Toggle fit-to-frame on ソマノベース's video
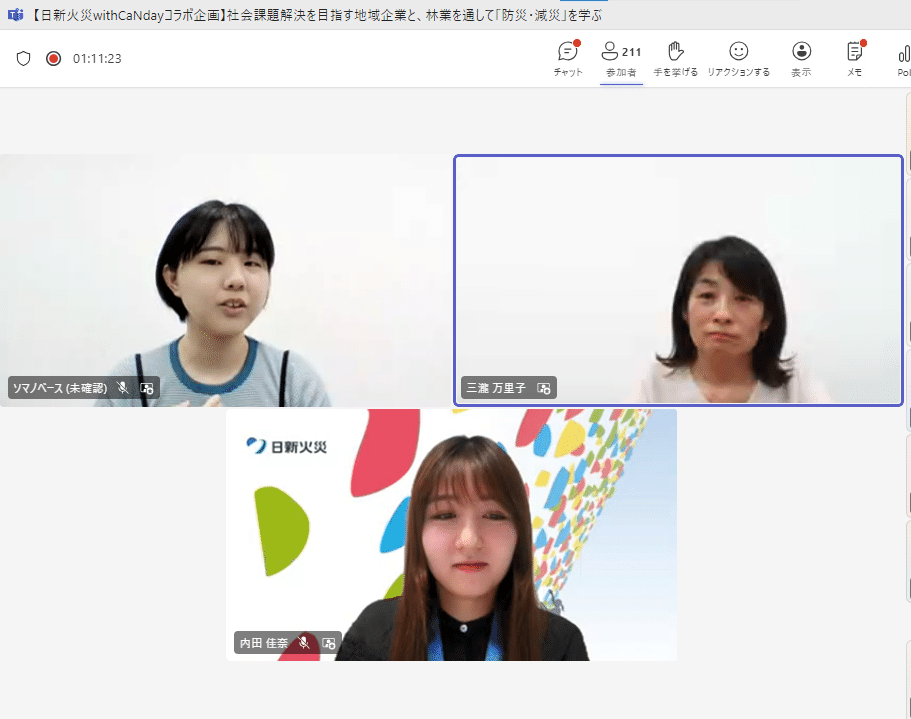 [147, 387]
